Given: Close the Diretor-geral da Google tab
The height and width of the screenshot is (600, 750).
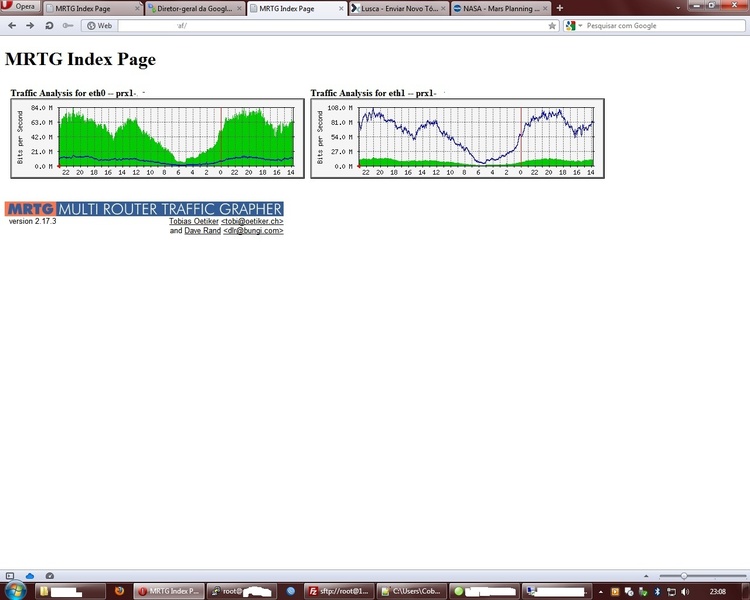Looking at the screenshot, I should [239, 9].
